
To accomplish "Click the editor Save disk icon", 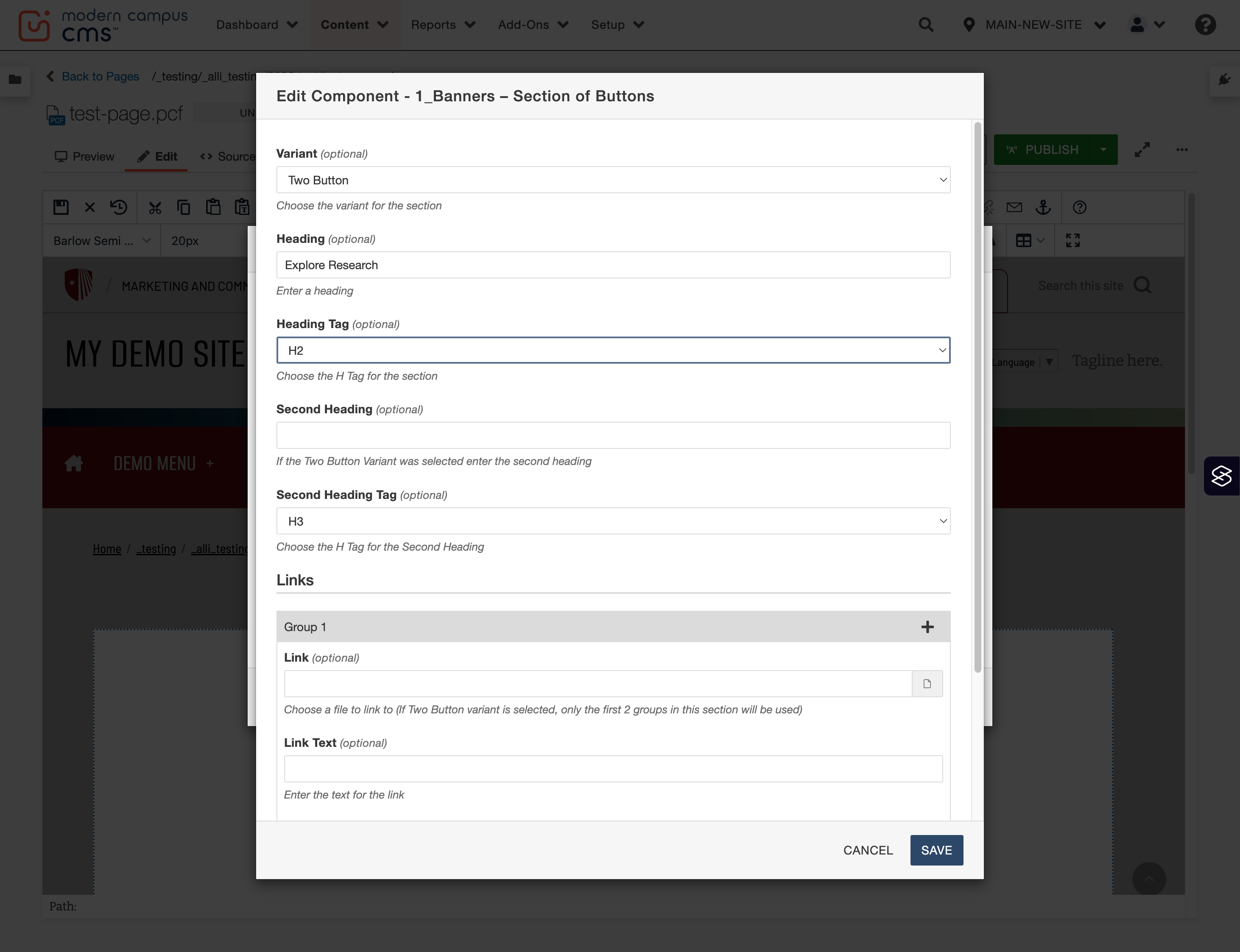I will pos(61,207).
